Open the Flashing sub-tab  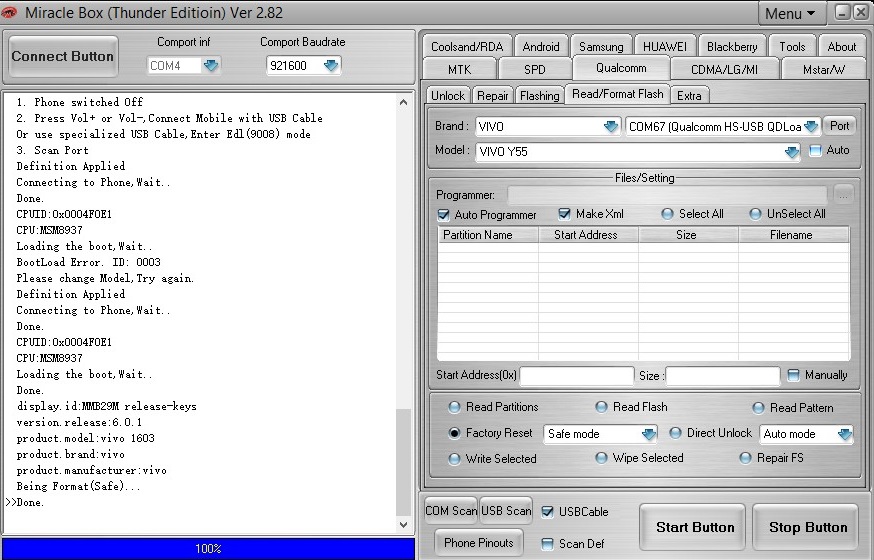click(x=539, y=96)
